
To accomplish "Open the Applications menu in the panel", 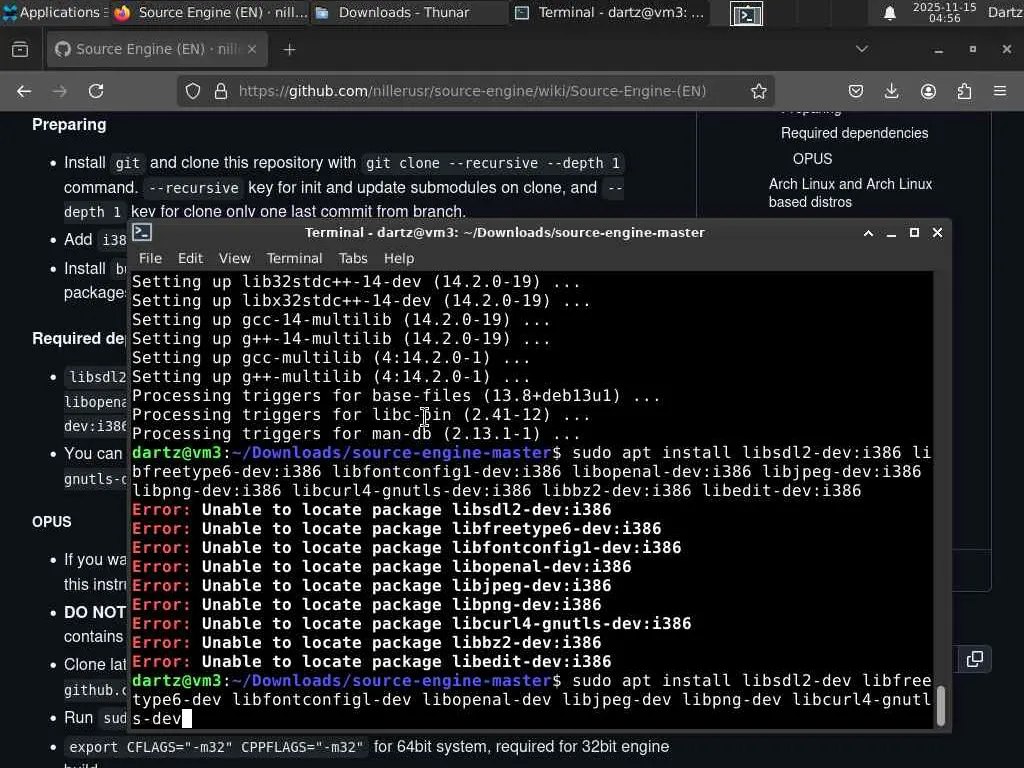I will [52, 12].
